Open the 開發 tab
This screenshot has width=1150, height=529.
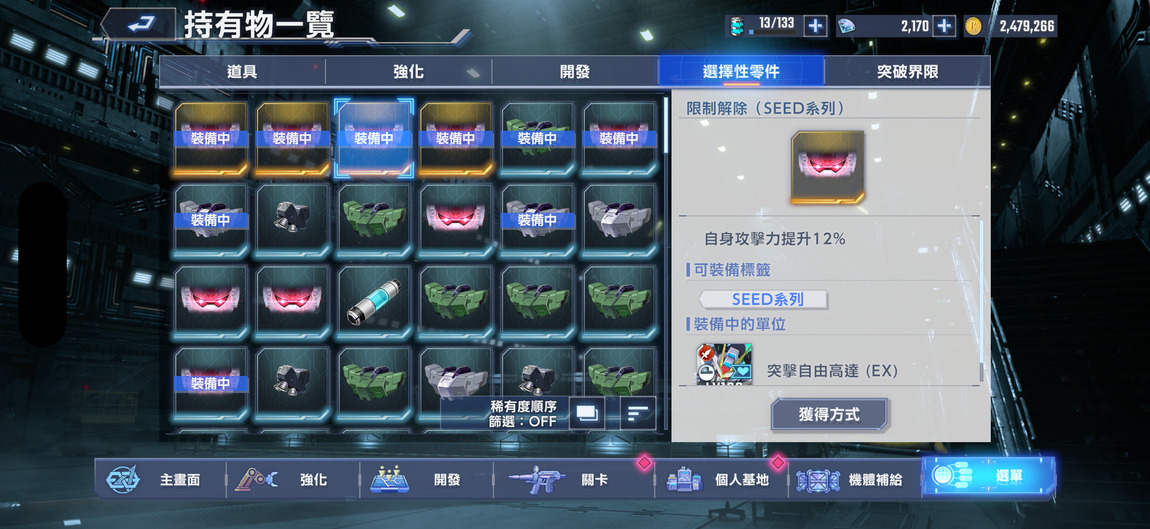(x=575, y=72)
